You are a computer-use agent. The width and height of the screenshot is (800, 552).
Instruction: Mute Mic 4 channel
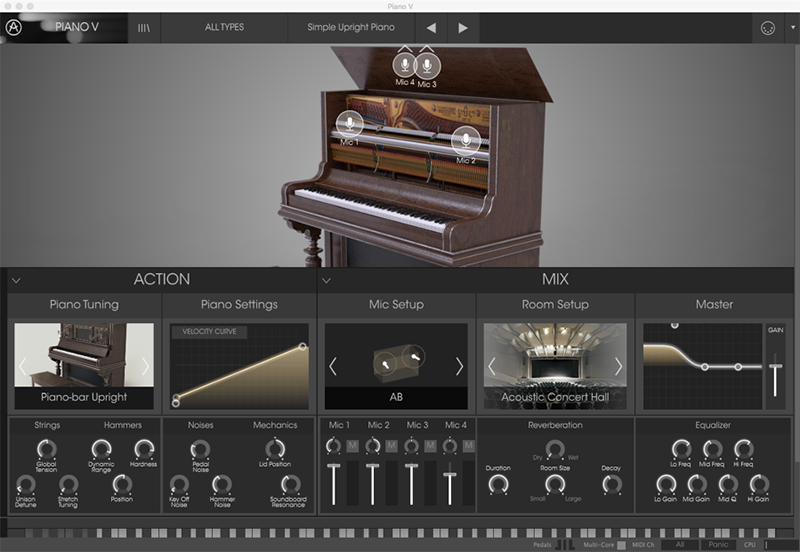coord(468,446)
